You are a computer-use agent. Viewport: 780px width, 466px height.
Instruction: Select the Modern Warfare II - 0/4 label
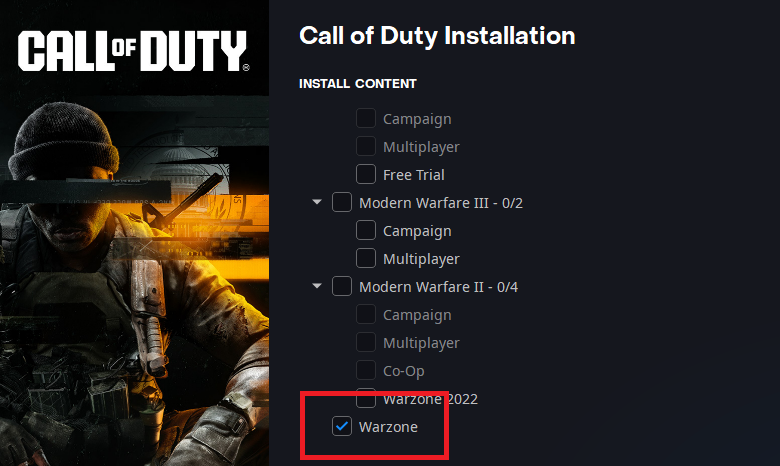click(438, 287)
